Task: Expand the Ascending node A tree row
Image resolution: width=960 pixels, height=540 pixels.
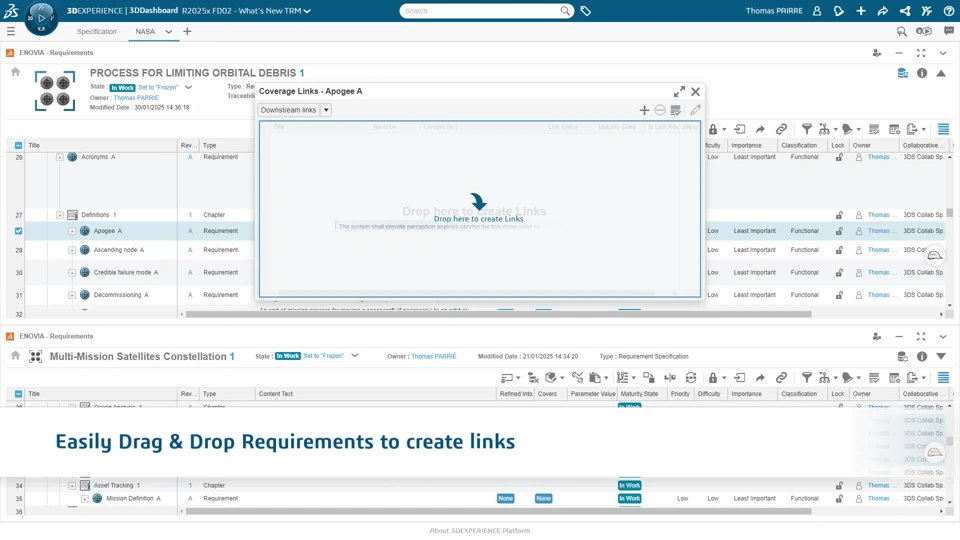Action: tap(72, 250)
